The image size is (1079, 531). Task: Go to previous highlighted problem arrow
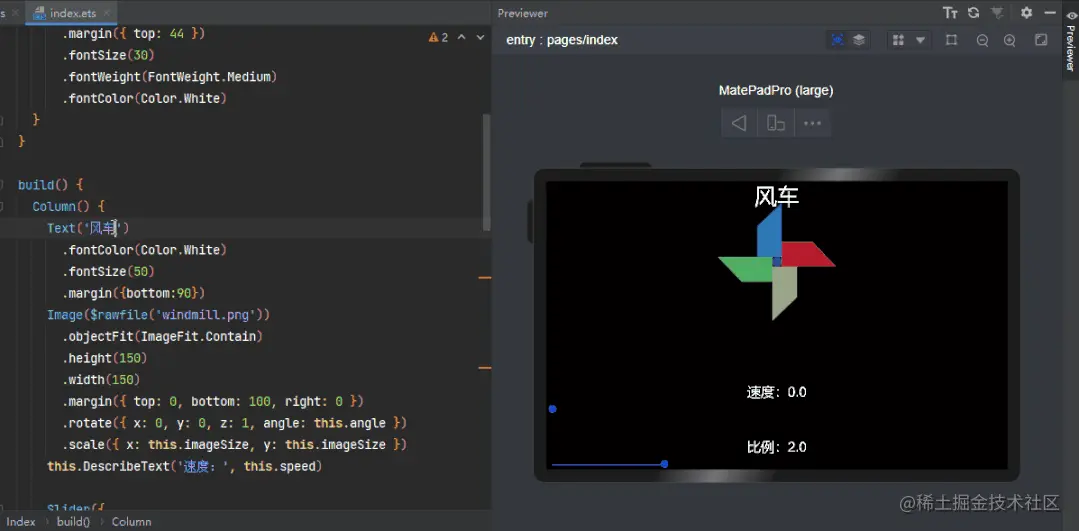tap(462, 37)
